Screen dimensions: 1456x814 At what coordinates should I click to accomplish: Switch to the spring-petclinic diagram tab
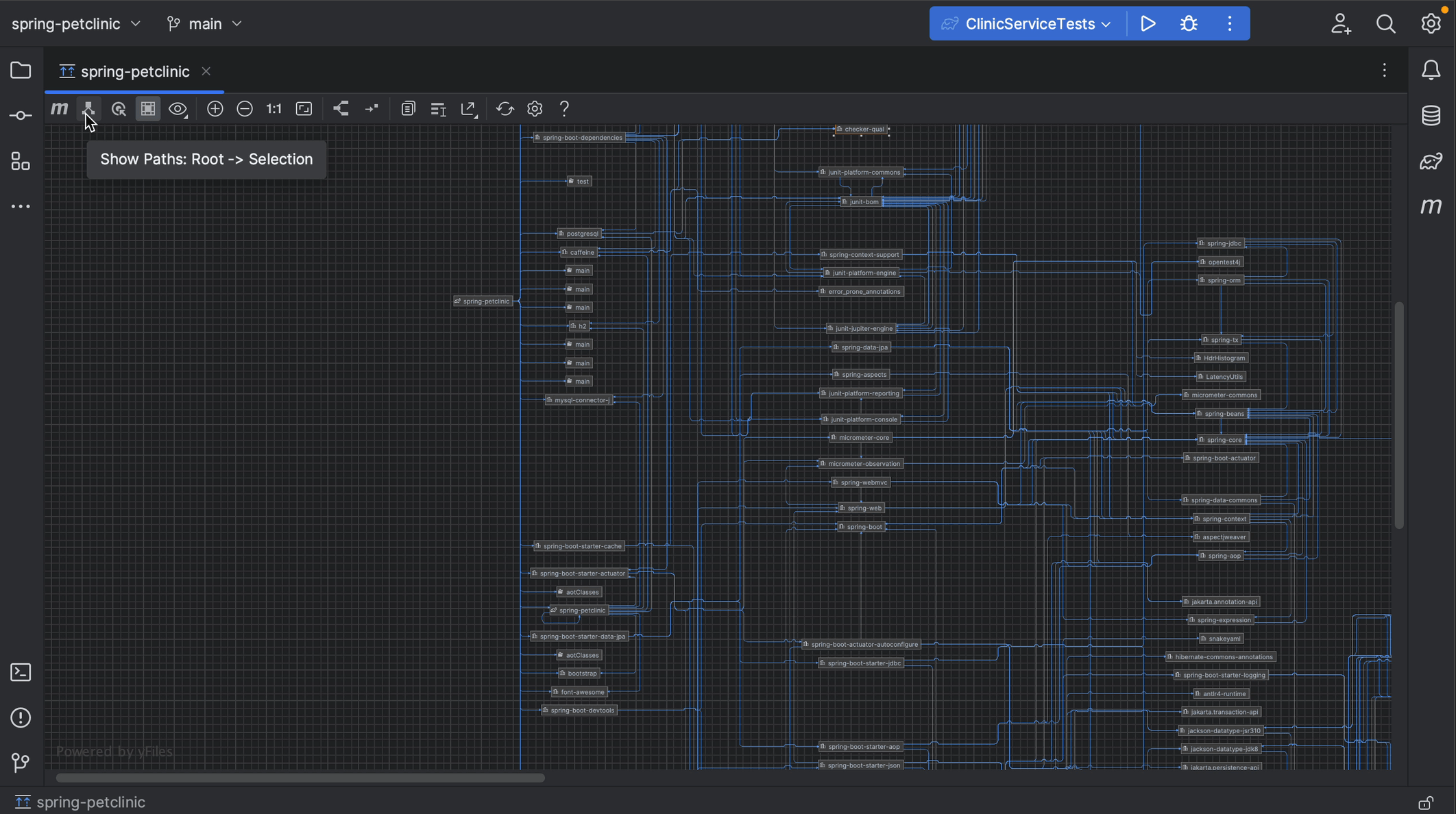(134, 71)
